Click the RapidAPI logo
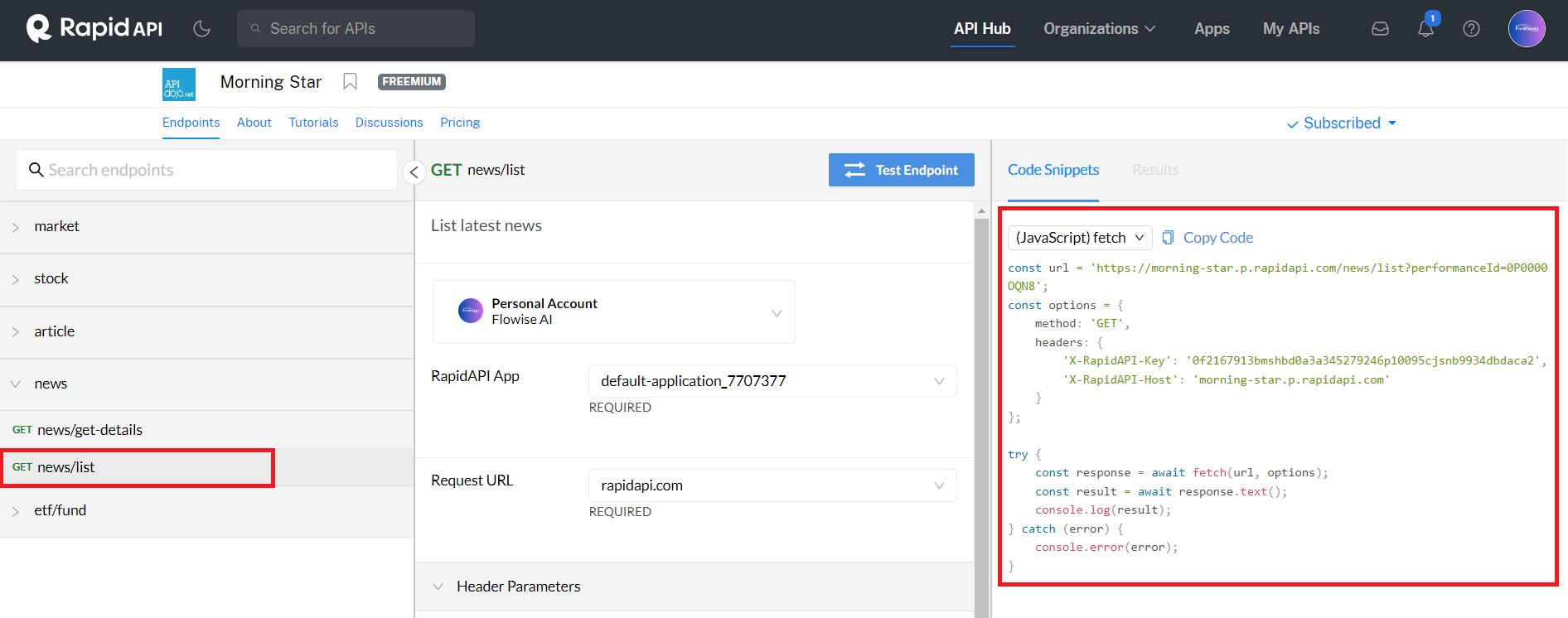The image size is (1568, 618). 94,28
